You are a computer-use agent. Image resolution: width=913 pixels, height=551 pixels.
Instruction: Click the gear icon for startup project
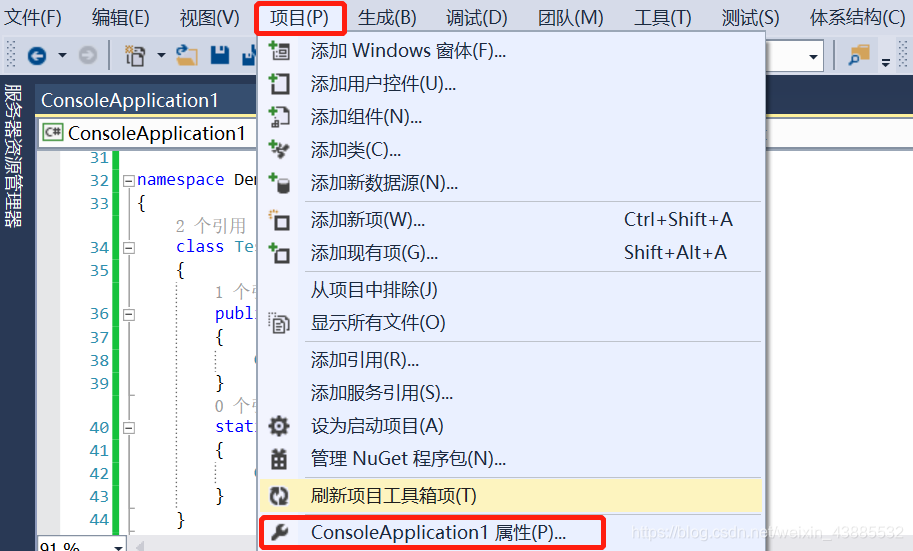point(279,426)
